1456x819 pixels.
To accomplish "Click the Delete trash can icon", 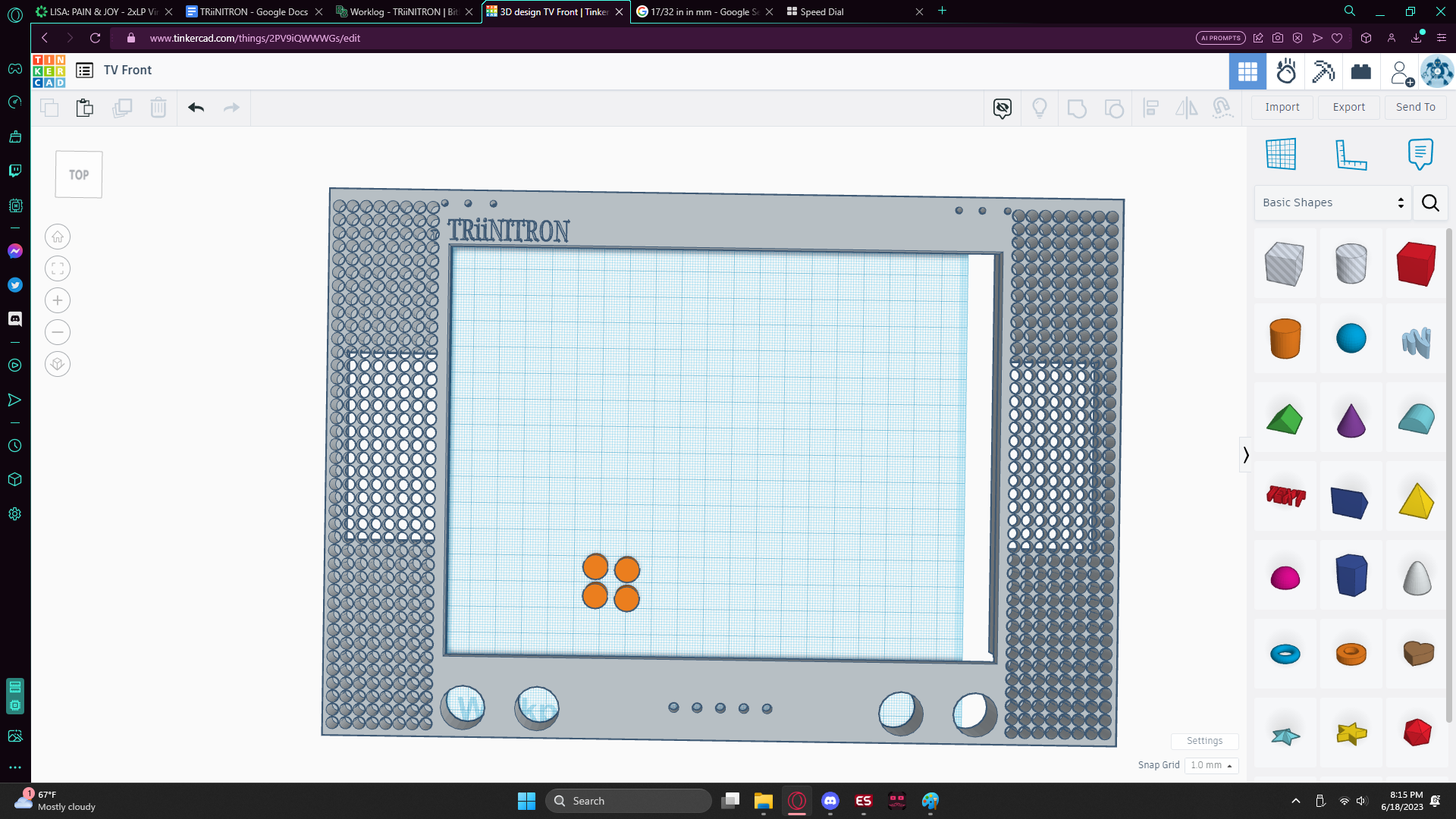I will 158,108.
